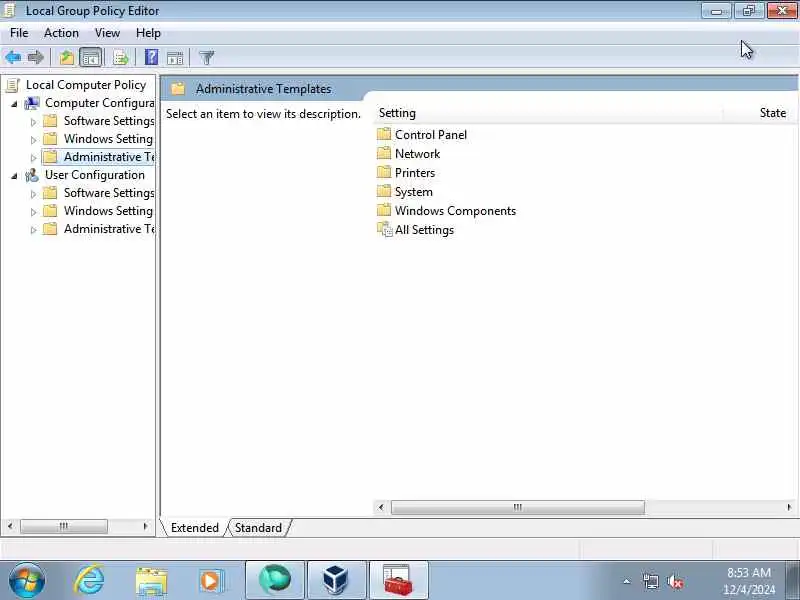Click the Back arrow toolbar icon
Screen dimensions: 800x600
coord(13,57)
